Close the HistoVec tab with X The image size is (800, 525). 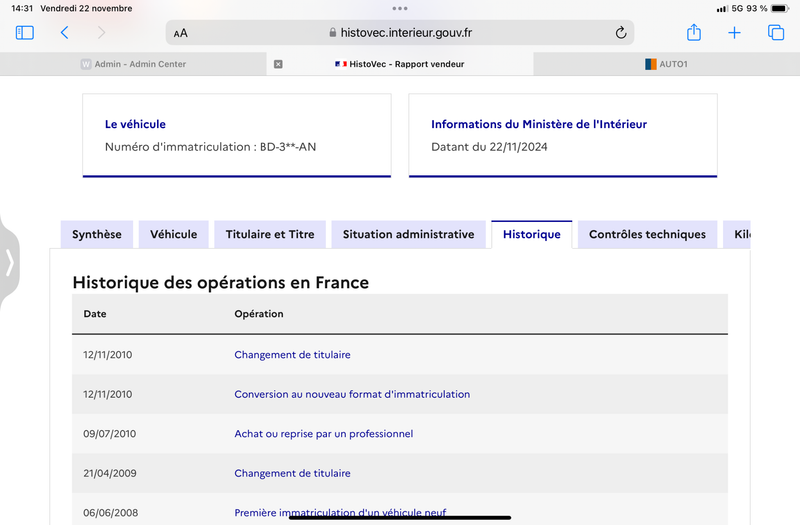click(x=278, y=64)
